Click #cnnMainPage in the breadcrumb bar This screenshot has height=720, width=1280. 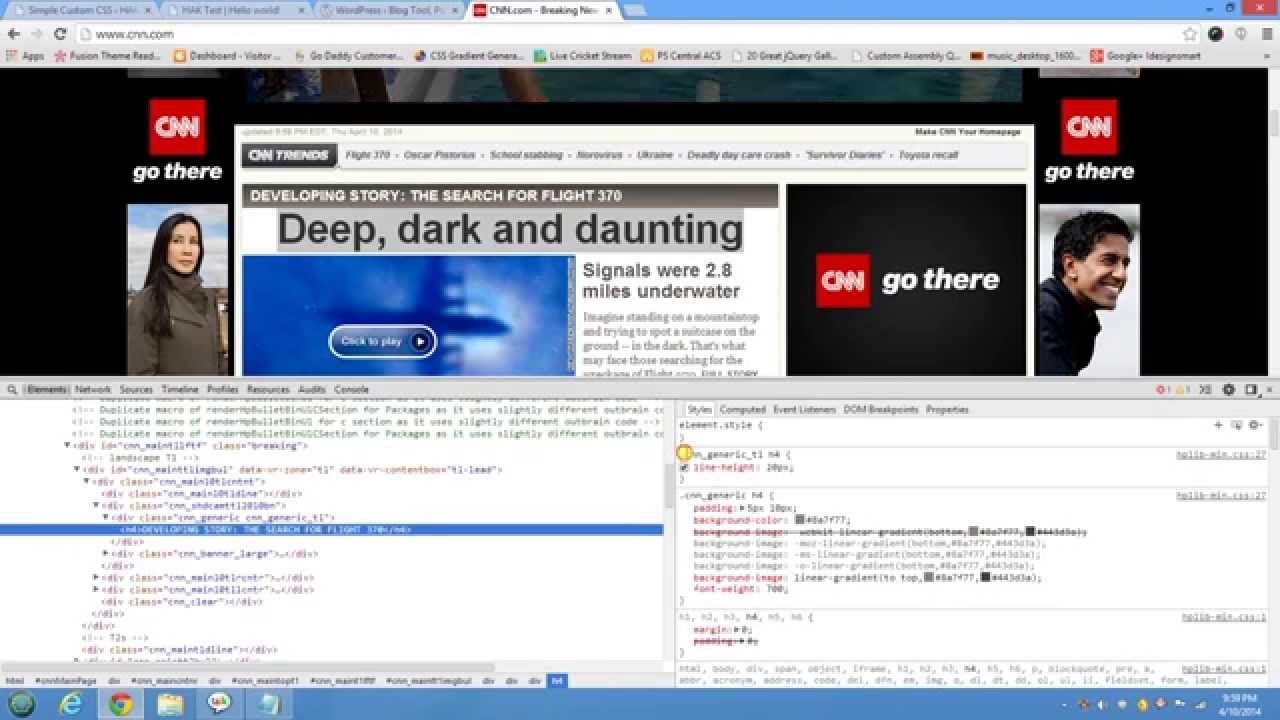point(66,681)
